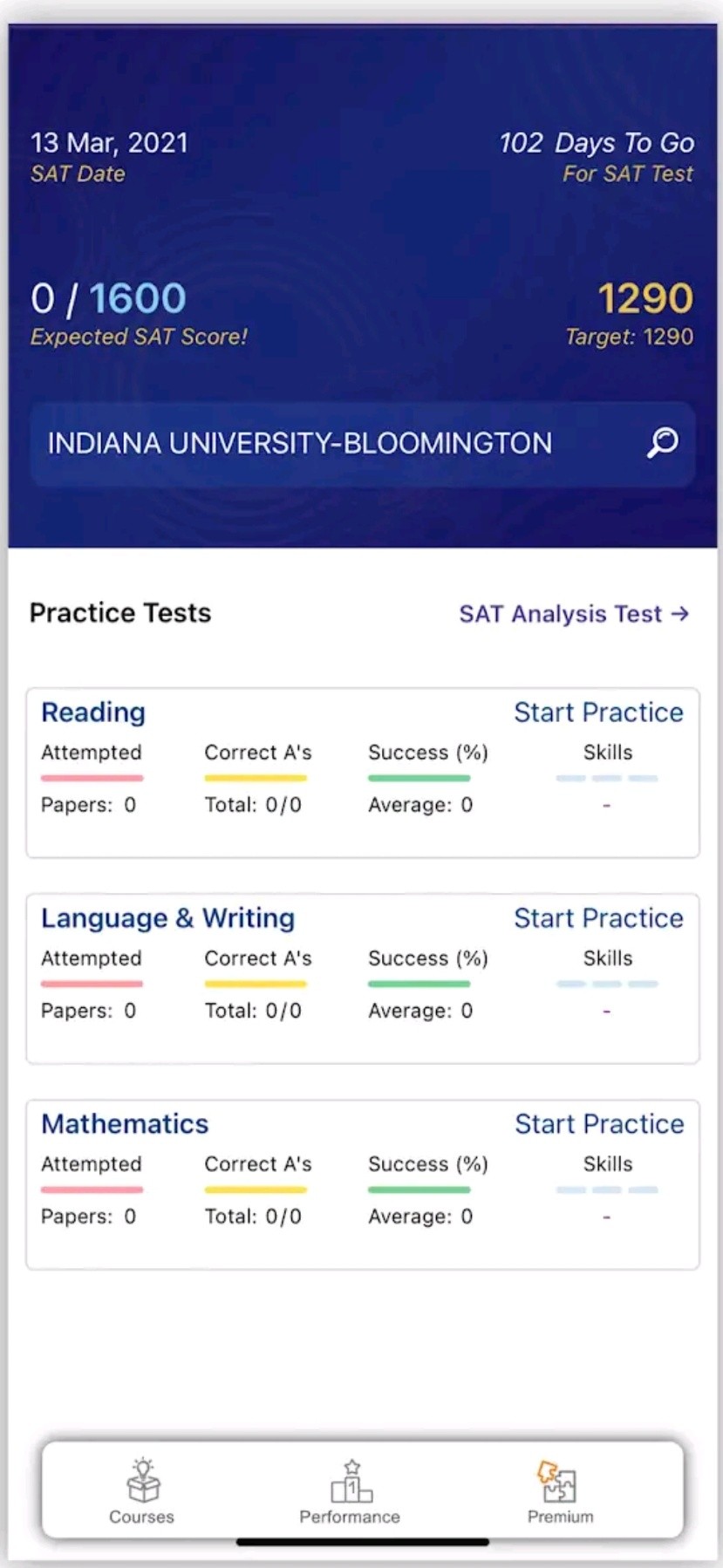This screenshot has height=1568, width=723.
Task: Tap the 13 Mar, 2021 SAT date
Action: click(109, 143)
